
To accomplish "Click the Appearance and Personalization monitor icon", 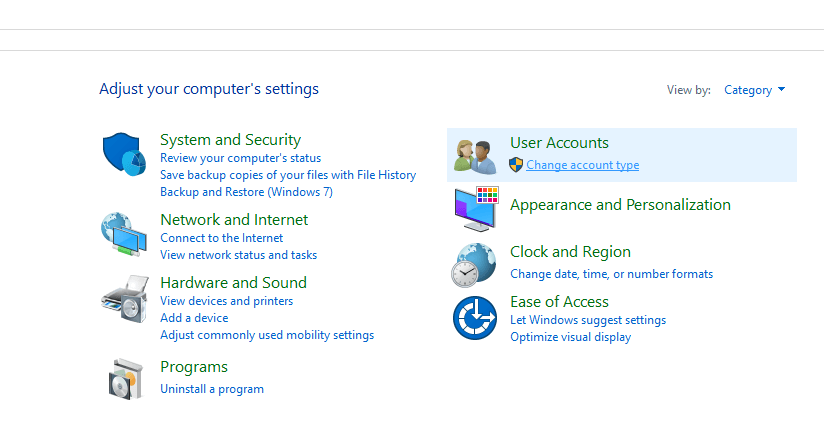I will tap(475, 209).
